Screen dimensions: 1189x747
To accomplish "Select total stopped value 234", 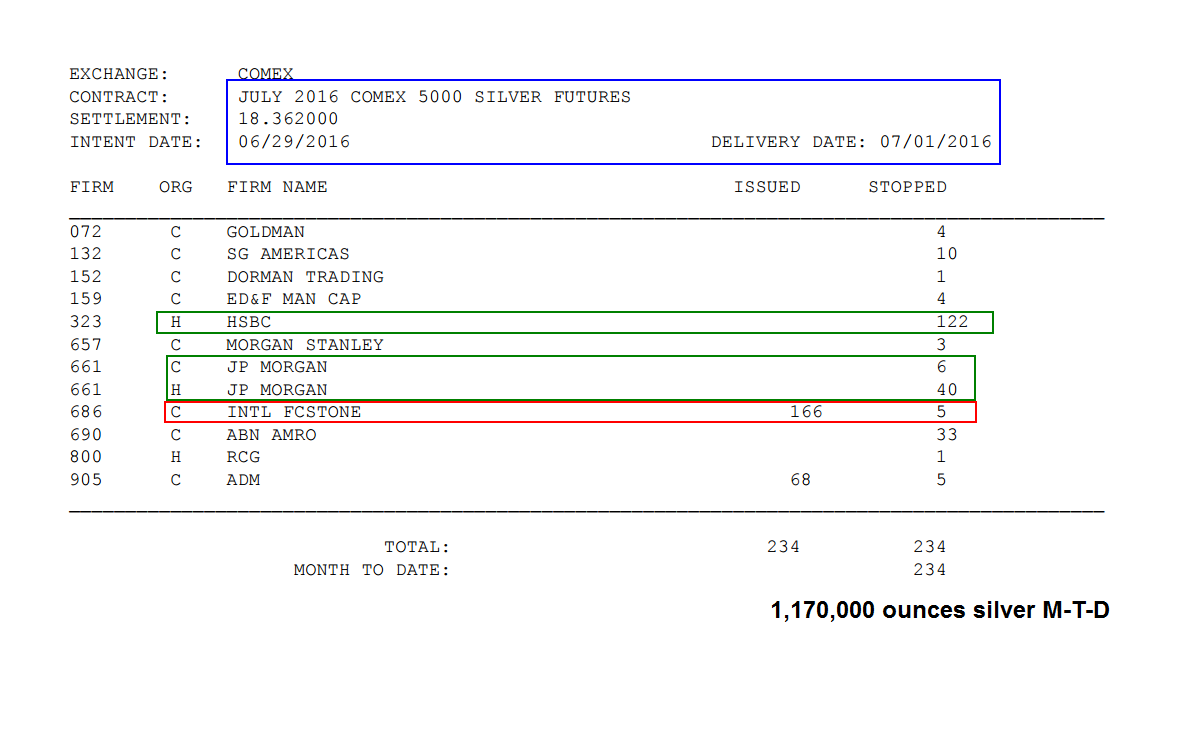I will [x=930, y=547].
